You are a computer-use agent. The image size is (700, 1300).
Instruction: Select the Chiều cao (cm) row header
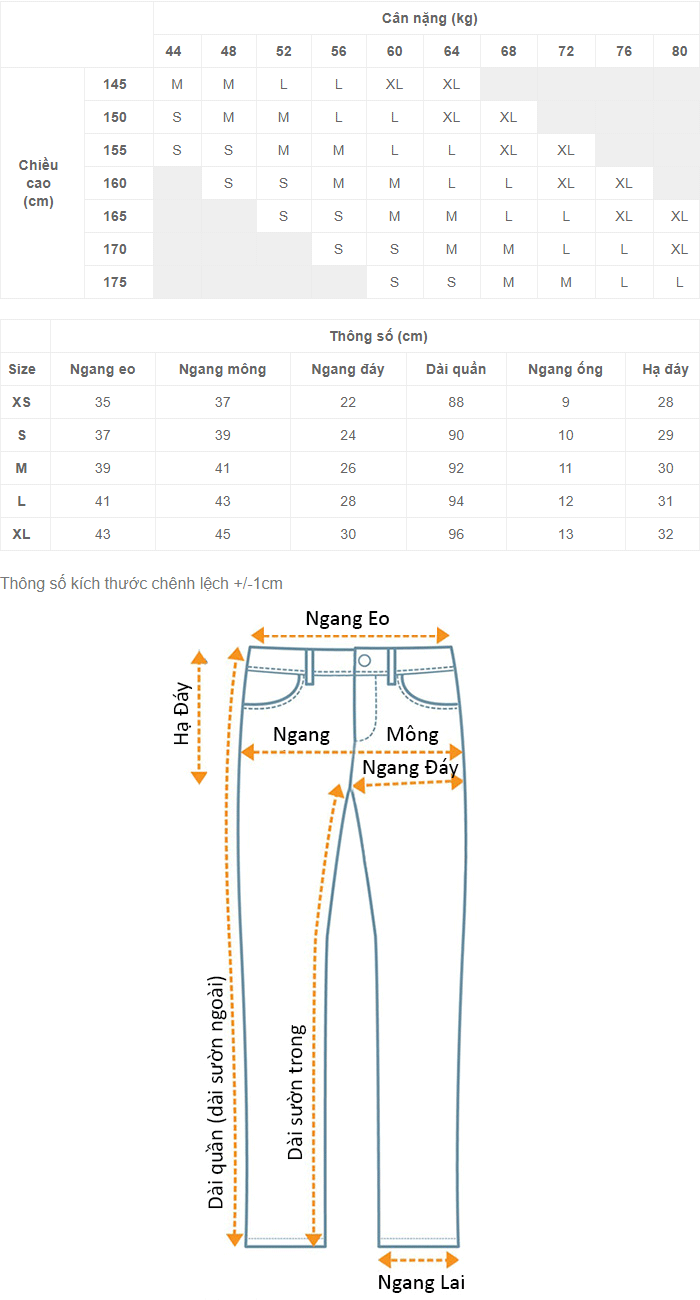pos(38,183)
